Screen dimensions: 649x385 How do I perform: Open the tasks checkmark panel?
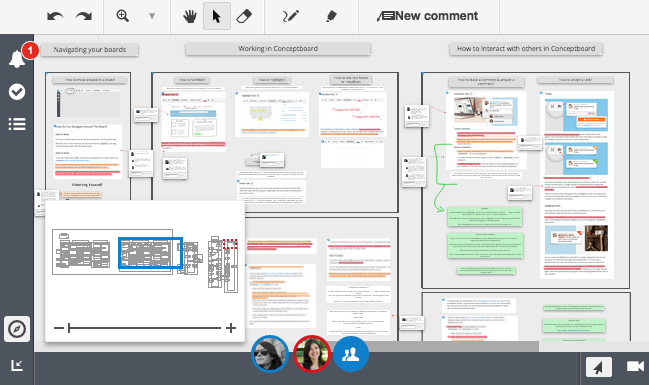pos(17,92)
